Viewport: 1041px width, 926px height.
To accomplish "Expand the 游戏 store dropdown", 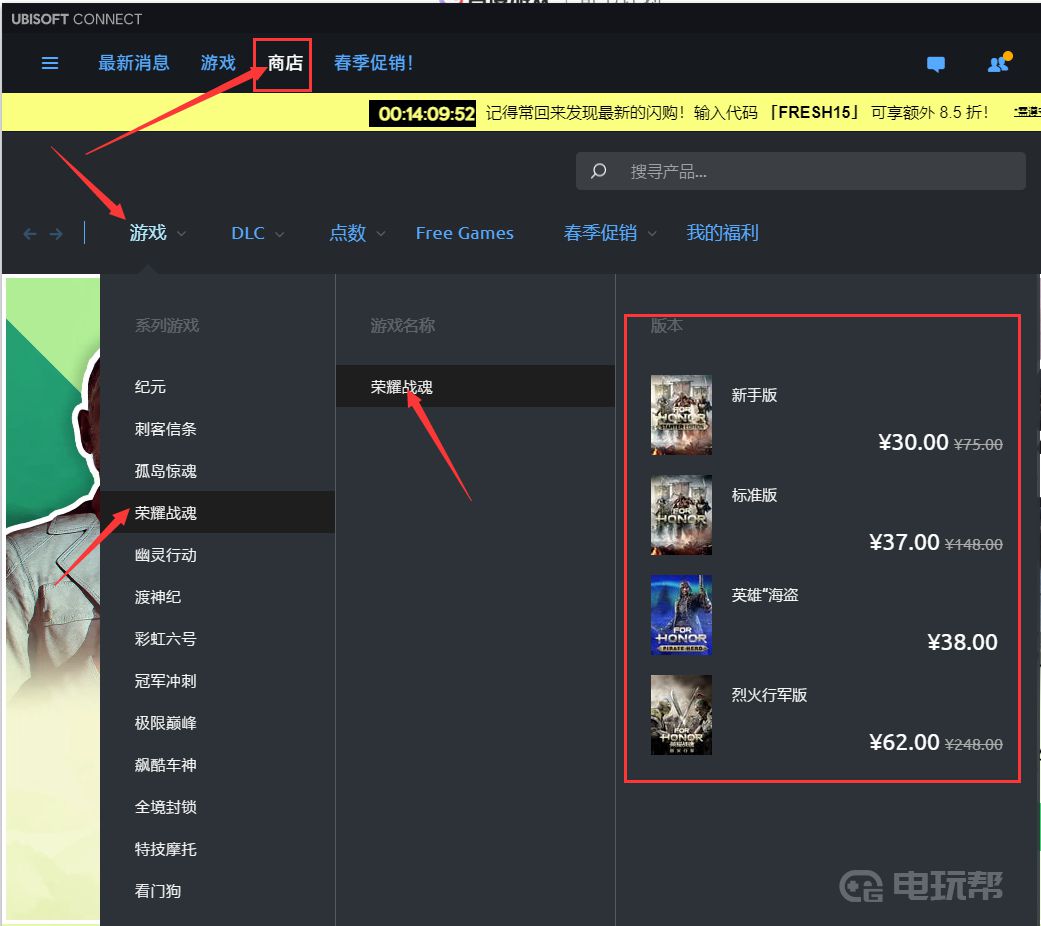I will point(158,233).
